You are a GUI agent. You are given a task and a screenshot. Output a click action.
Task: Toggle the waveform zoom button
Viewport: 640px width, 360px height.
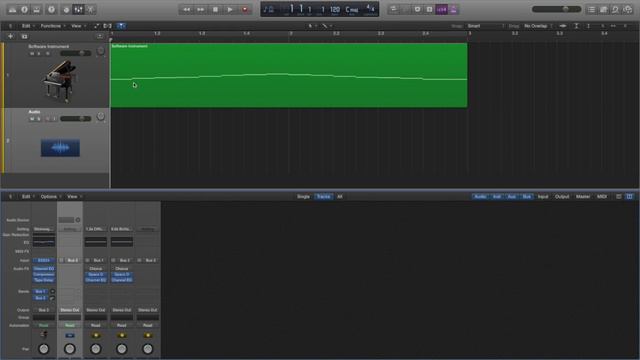[x=563, y=26]
